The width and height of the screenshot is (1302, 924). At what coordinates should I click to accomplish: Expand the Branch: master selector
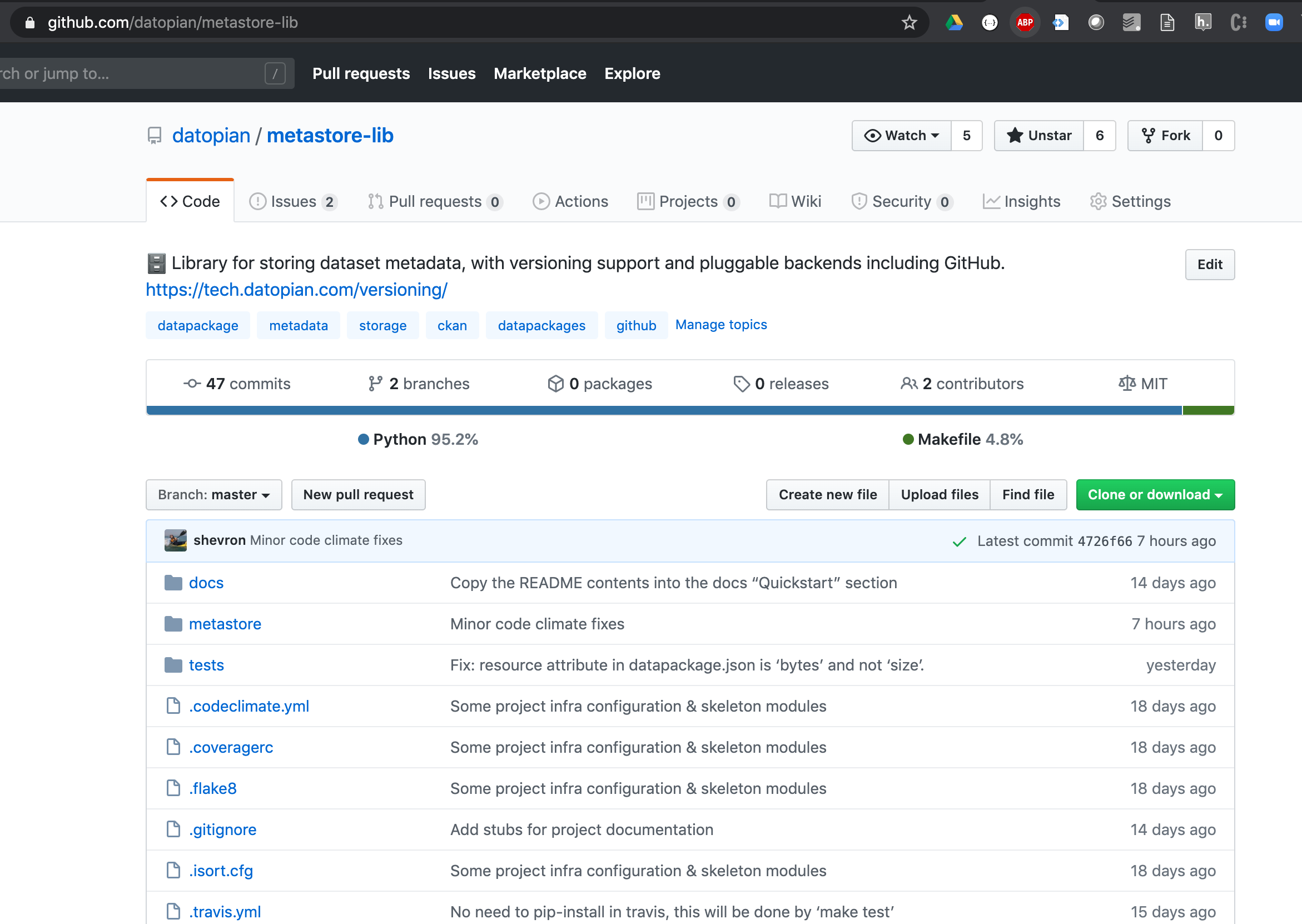(214, 495)
